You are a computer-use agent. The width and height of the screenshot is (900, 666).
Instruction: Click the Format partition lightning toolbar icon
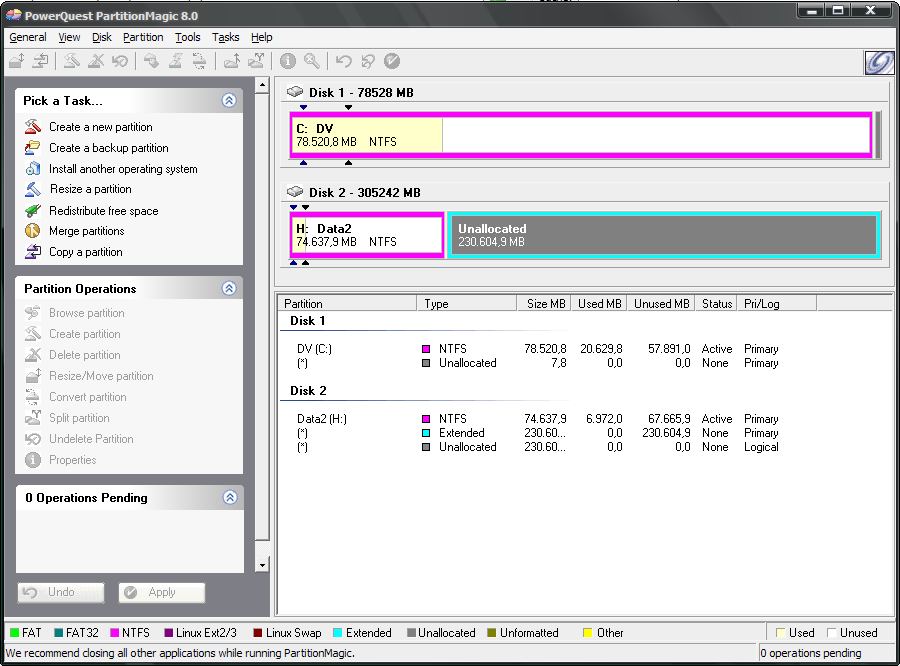(x=176, y=61)
